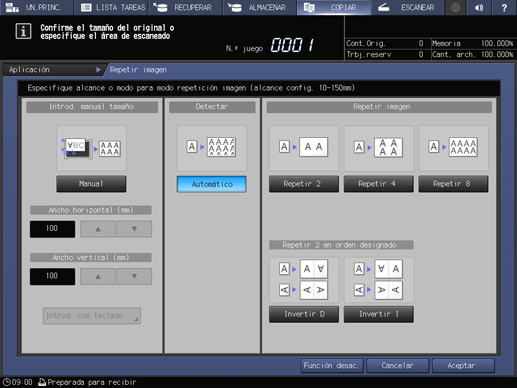Decrease Ancho vertical with down arrow
This screenshot has width=517, height=388.
click(134, 276)
